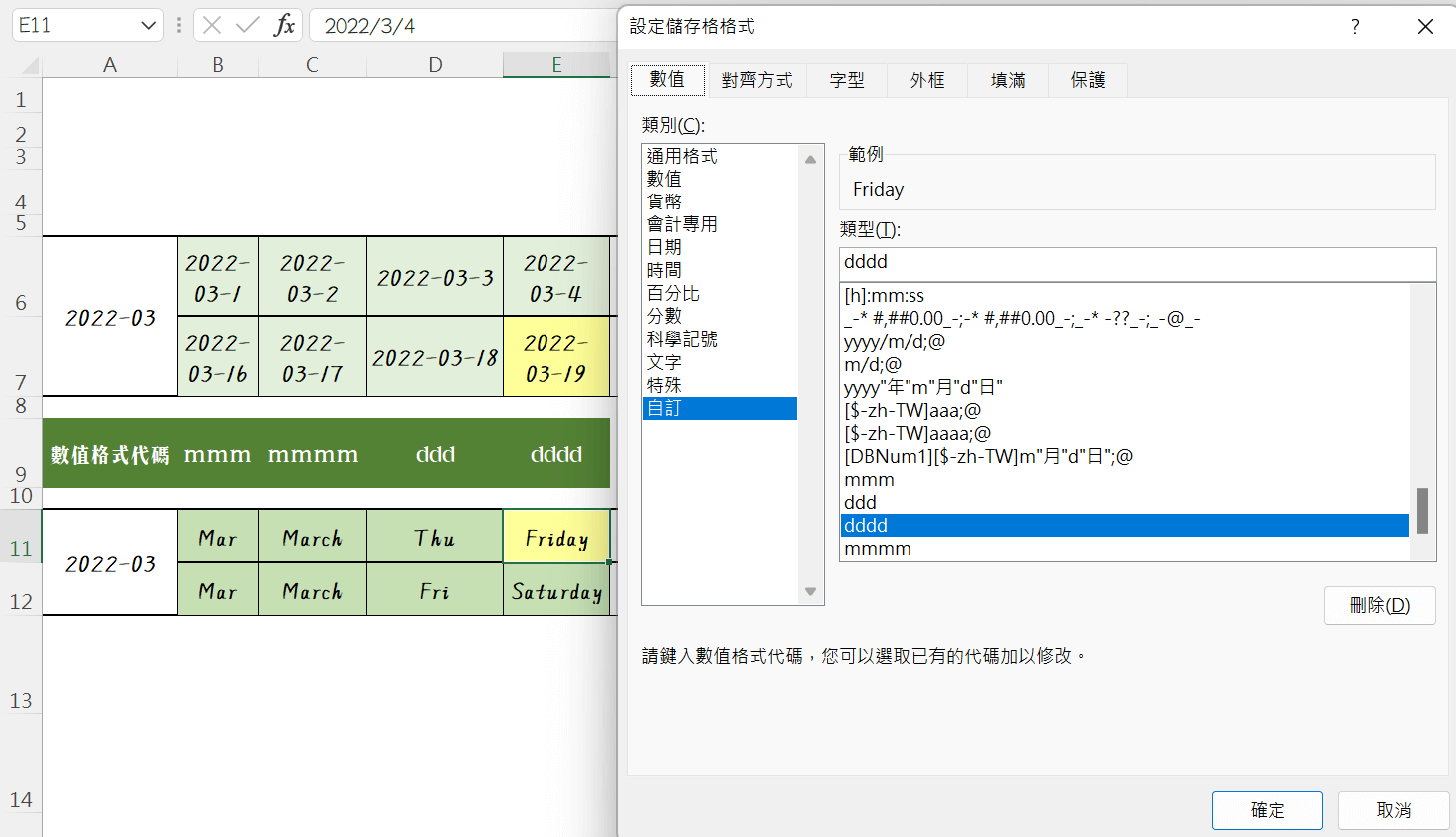Select column D header
The height and width of the screenshot is (837, 1456).
pos(435,65)
